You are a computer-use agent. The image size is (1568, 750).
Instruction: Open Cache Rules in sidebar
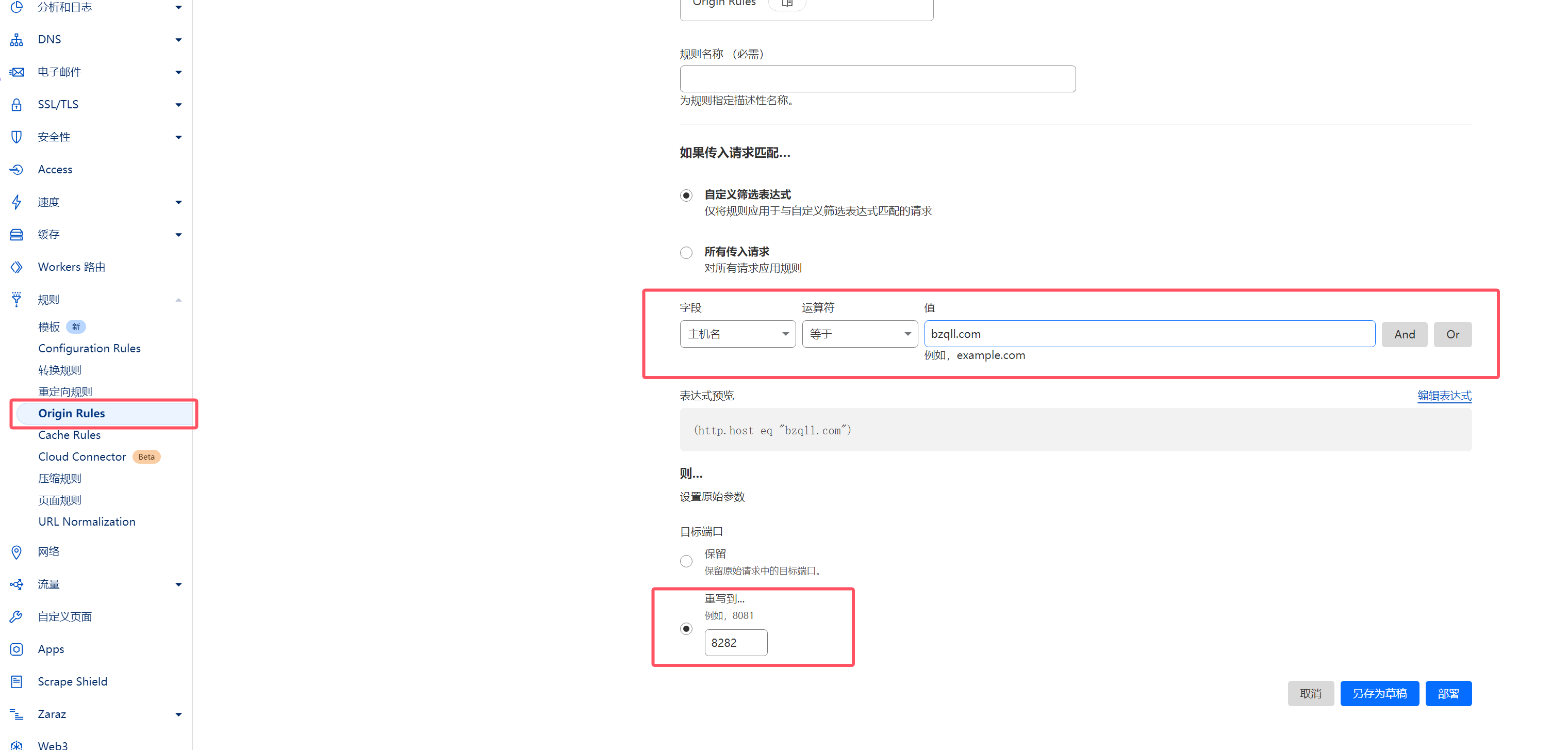point(70,435)
